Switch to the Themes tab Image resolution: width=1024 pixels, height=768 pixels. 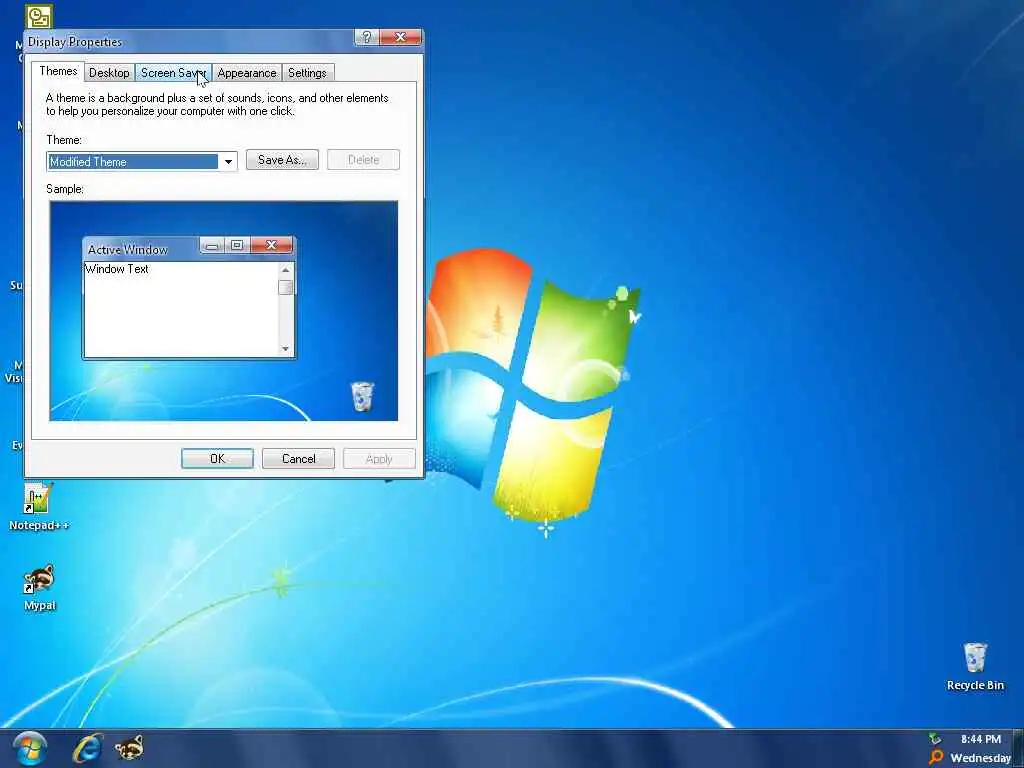(58, 71)
